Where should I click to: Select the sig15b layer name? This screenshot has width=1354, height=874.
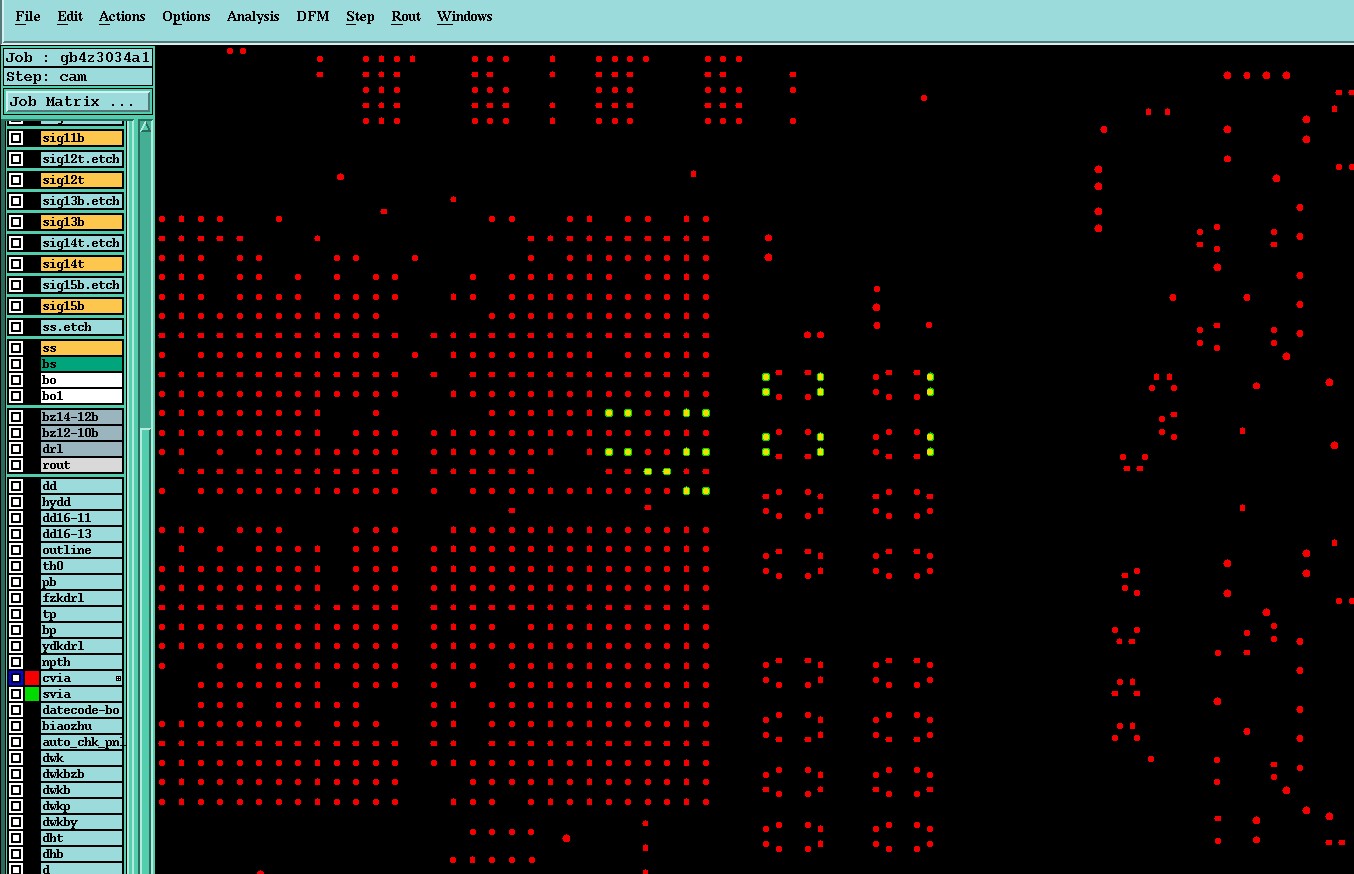[82, 306]
